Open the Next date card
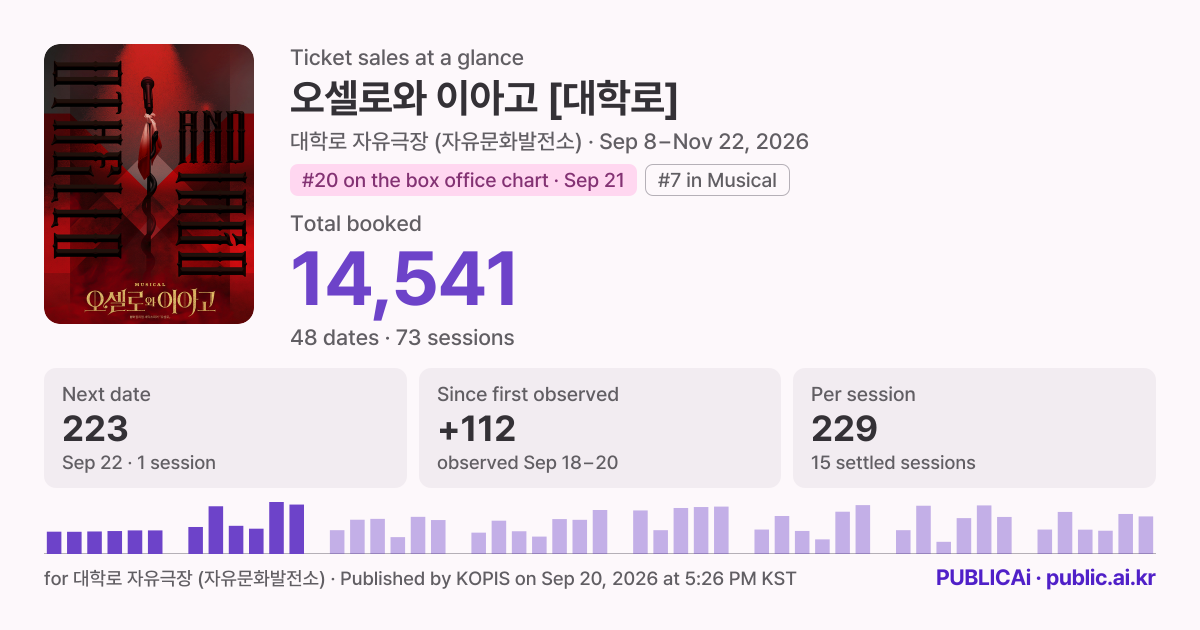The width and height of the screenshot is (1200, 630). 225,428
